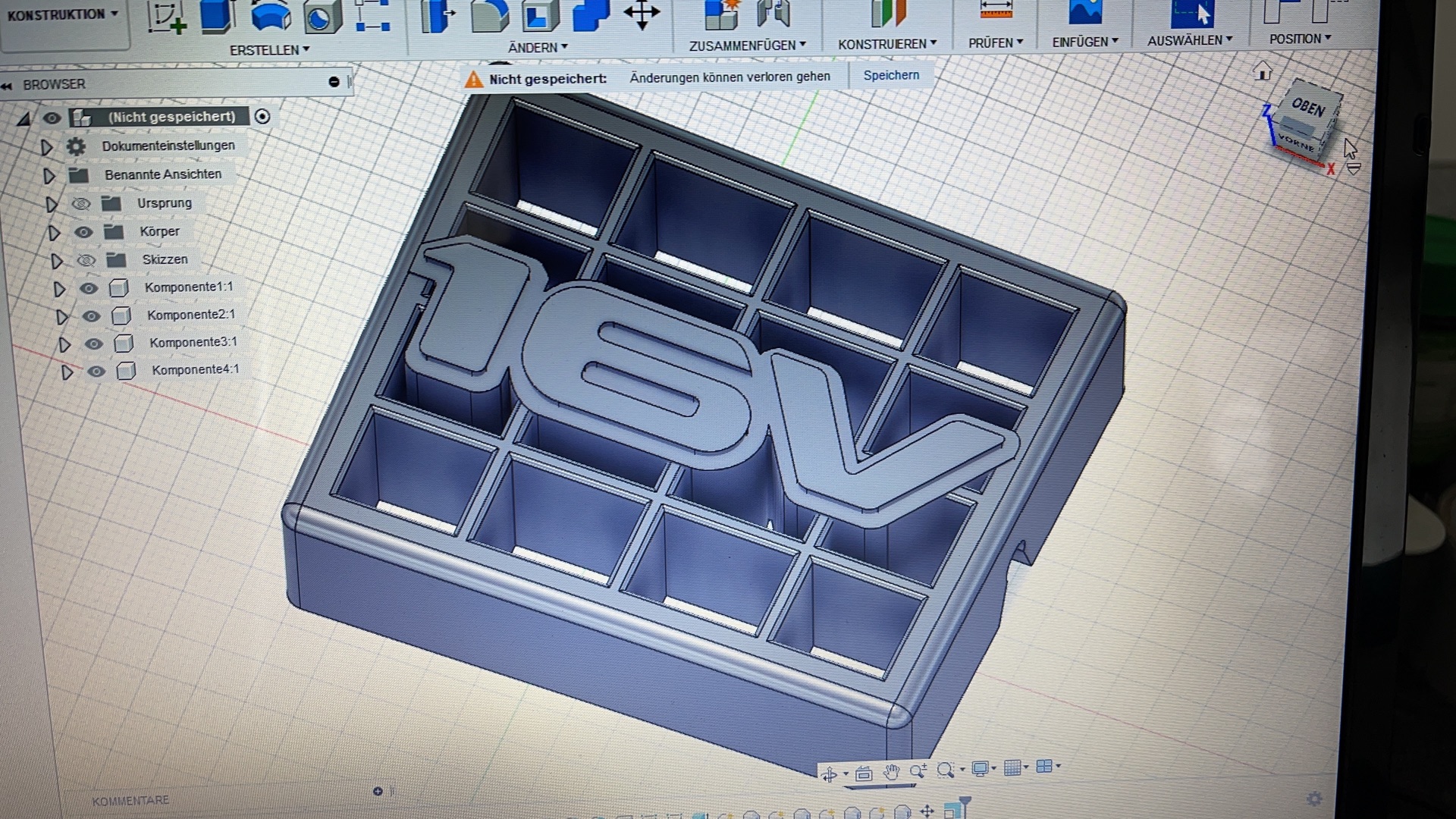
Task: Click the Orbit navigation tool
Action: coord(829,774)
